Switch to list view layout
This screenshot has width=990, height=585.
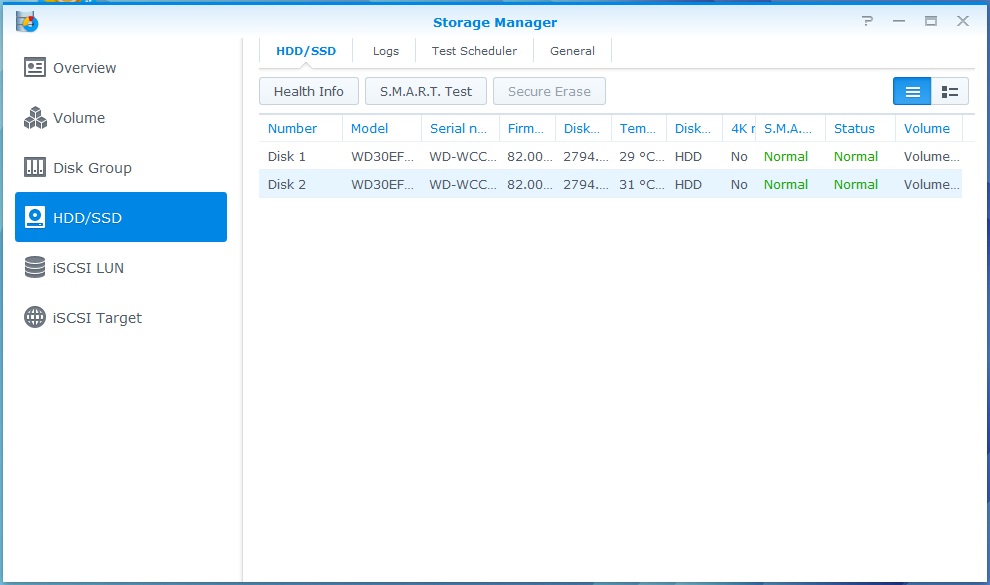912,92
